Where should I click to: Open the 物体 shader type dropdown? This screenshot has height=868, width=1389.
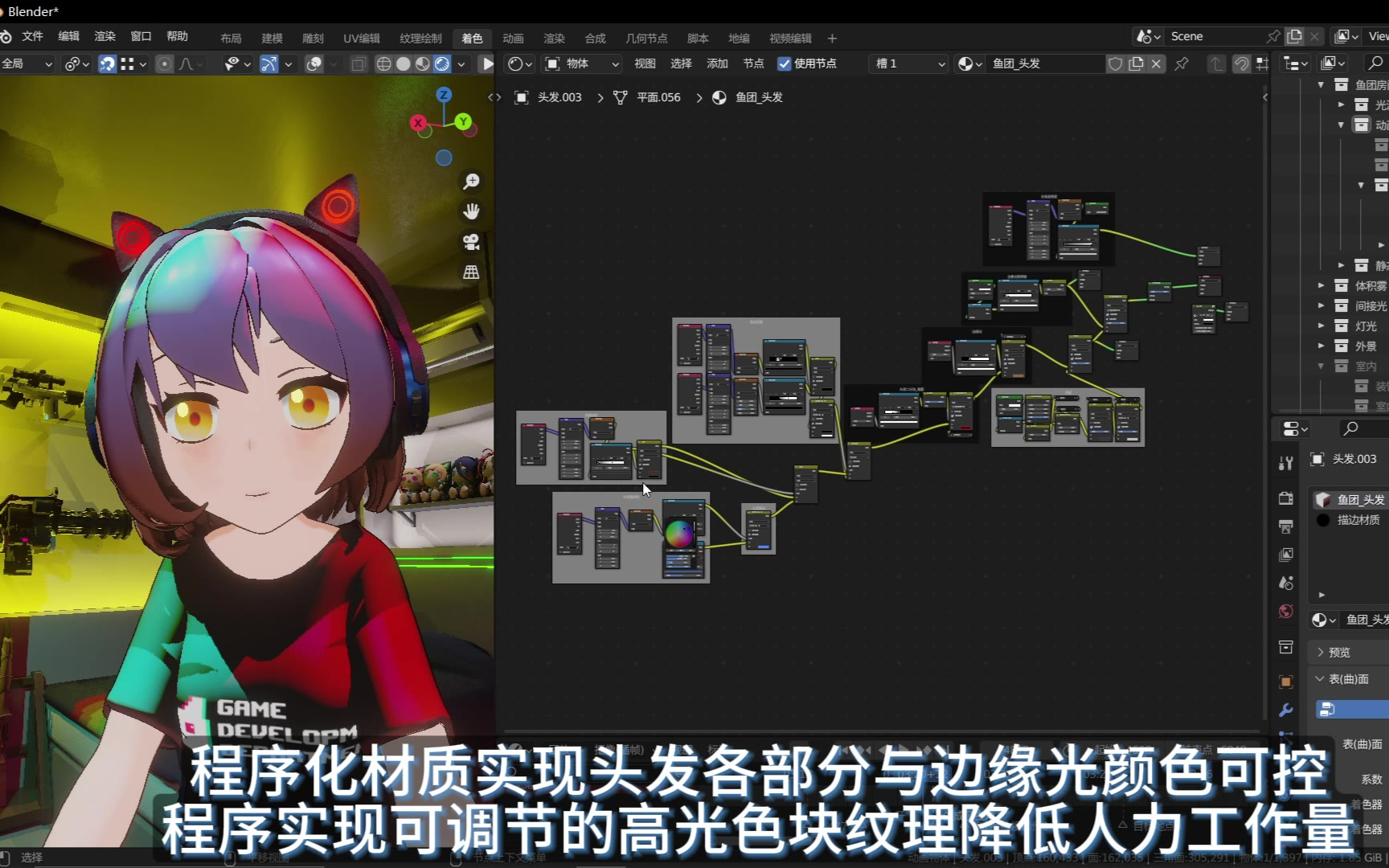click(582, 63)
